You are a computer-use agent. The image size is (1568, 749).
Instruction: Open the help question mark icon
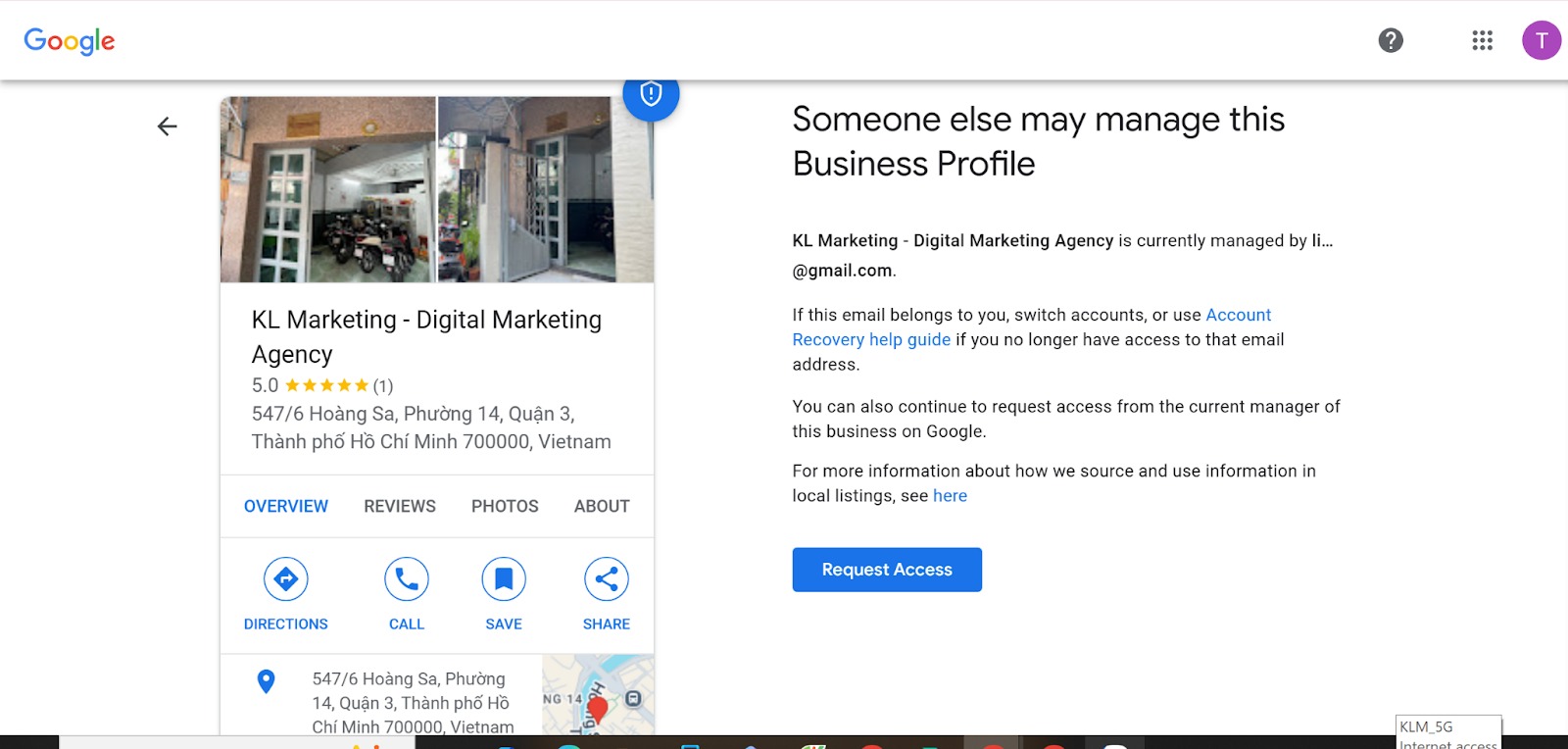(x=1391, y=40)
